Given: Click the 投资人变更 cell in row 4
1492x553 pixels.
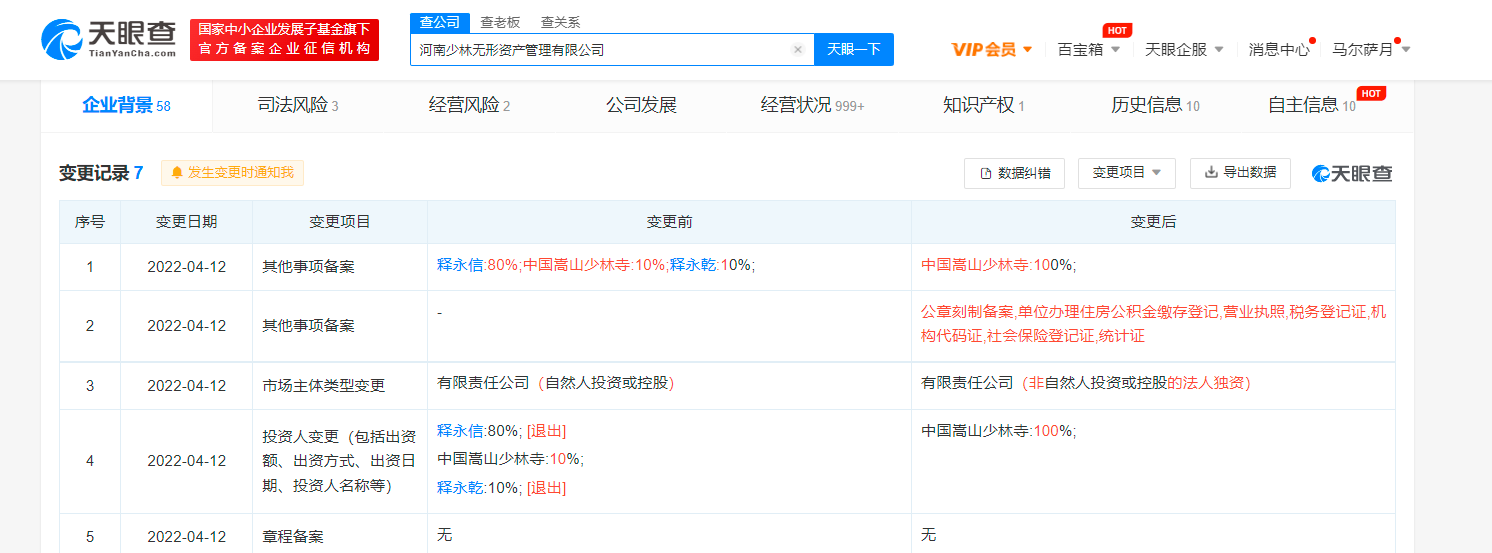Looking at the screenshot, I should [x=340, y=461].
